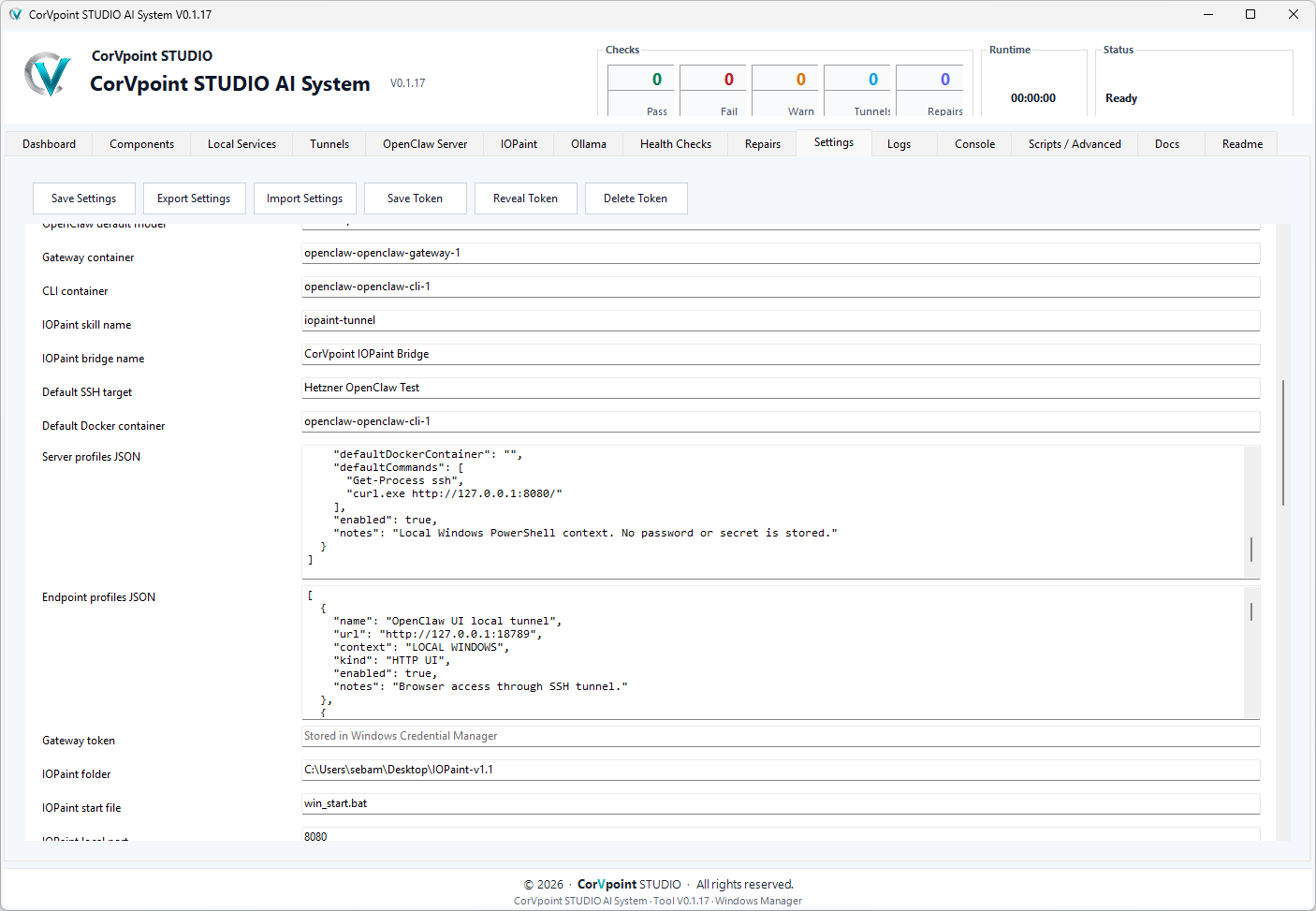Click the Default Docker container field
This screenshot has width=1316, height=911.
[781, 422]
